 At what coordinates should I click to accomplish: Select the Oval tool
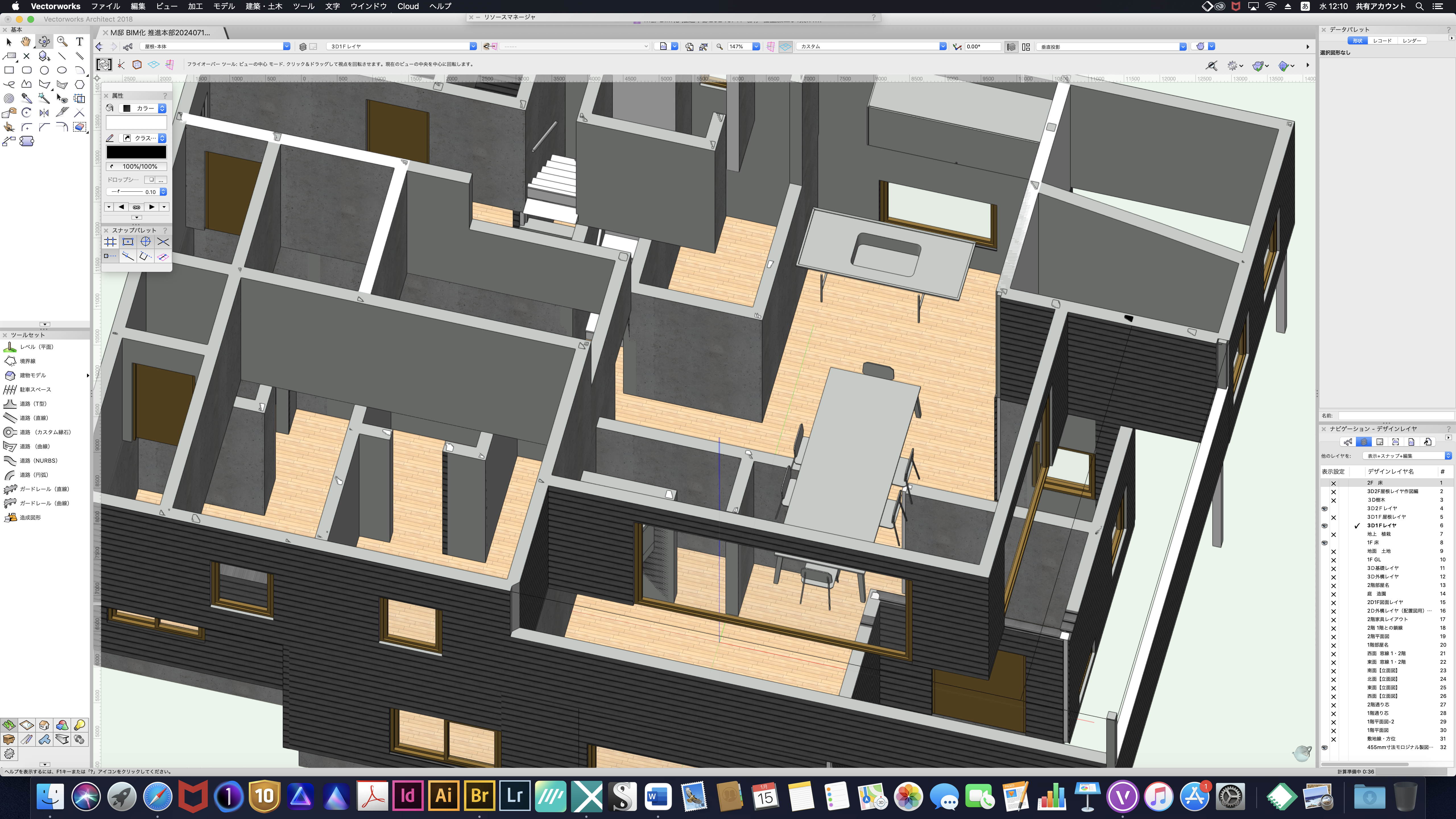click(62, 70)
